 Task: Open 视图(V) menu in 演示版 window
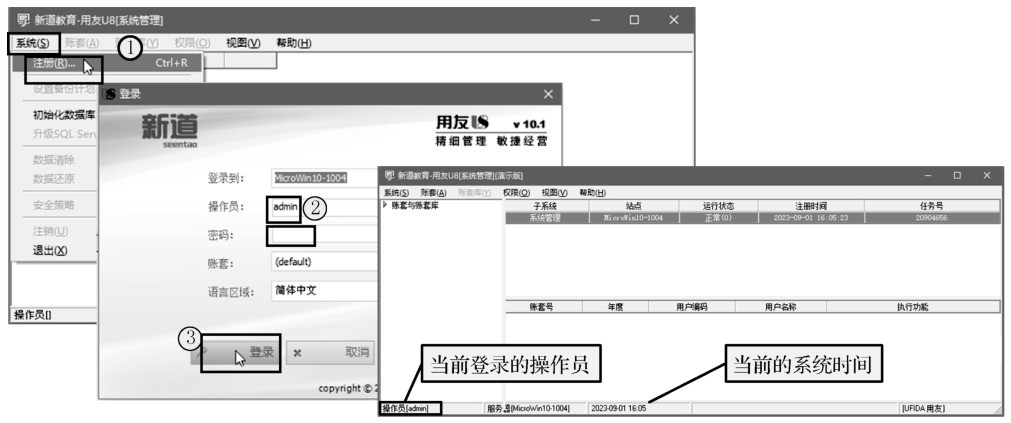[x=555, y=192]
